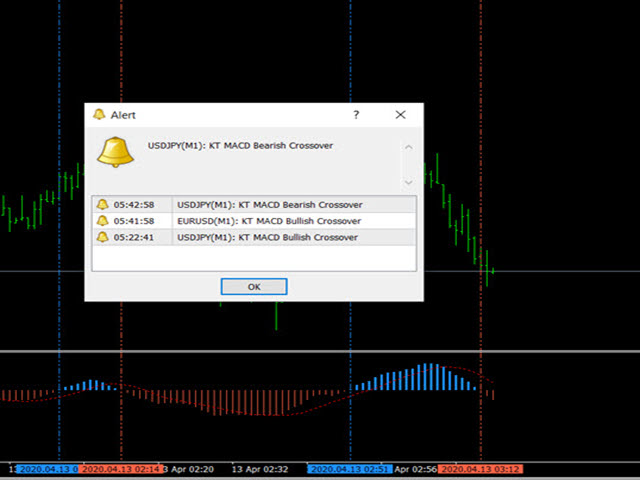Click the bell icon beside the 05:42:58 alert
640x480 pixels.
click(x=102, y=204)
